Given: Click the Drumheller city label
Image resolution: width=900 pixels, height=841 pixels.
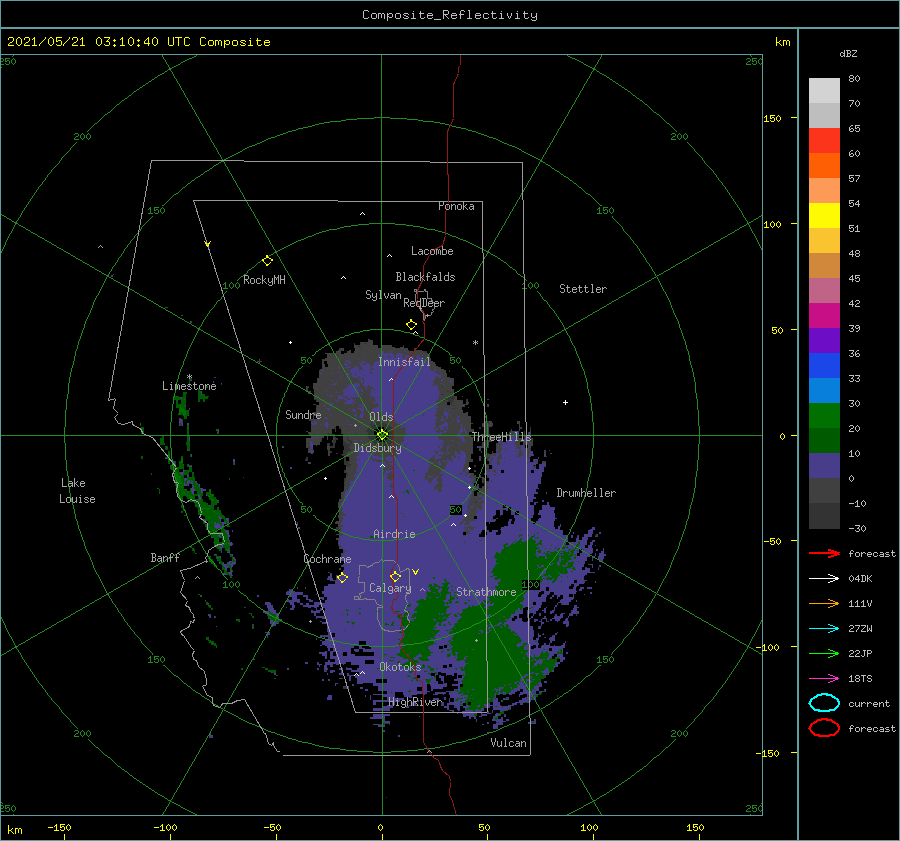Looking at the screenshot, I should 586,493.
